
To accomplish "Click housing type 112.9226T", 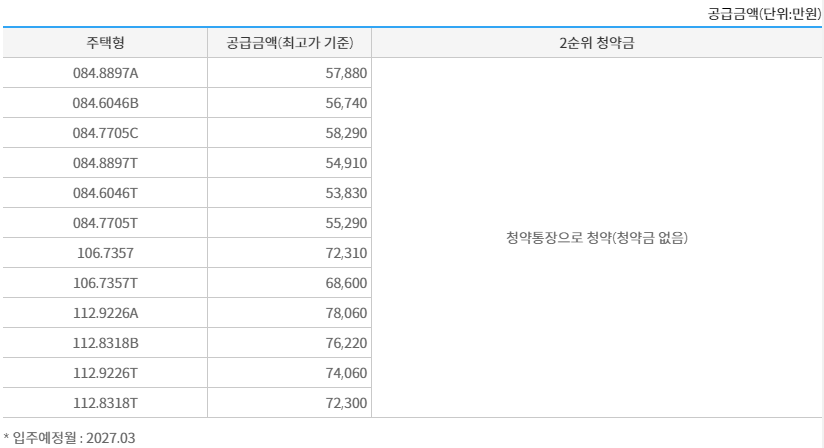I will [x=105, y=372].
